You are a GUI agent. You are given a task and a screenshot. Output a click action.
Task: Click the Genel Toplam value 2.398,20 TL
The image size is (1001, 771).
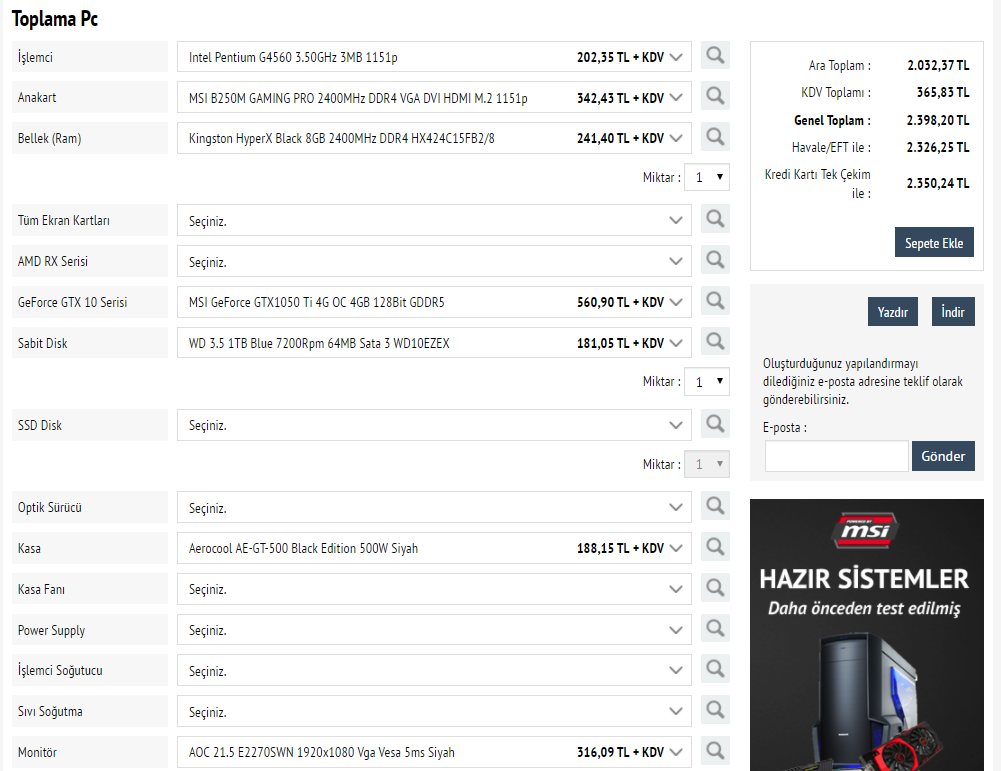click(938, 120)
